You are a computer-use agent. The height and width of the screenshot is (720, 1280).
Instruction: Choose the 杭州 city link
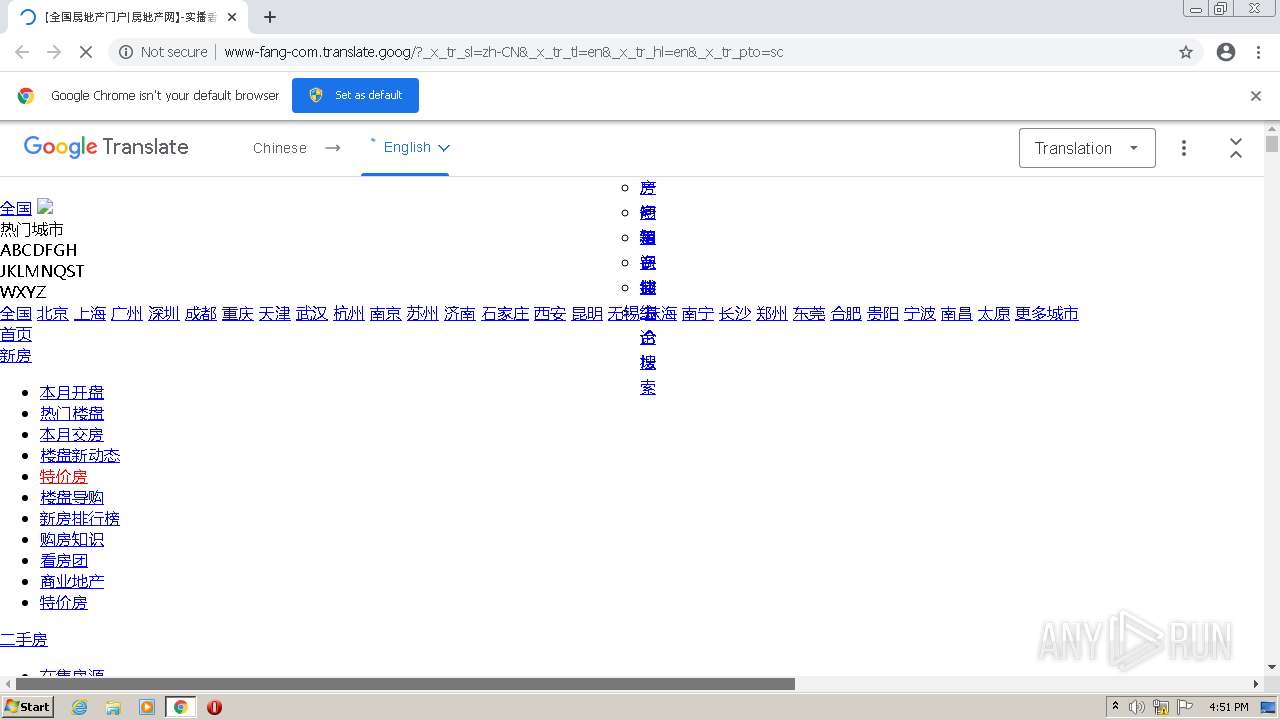[x=349, y=314]
